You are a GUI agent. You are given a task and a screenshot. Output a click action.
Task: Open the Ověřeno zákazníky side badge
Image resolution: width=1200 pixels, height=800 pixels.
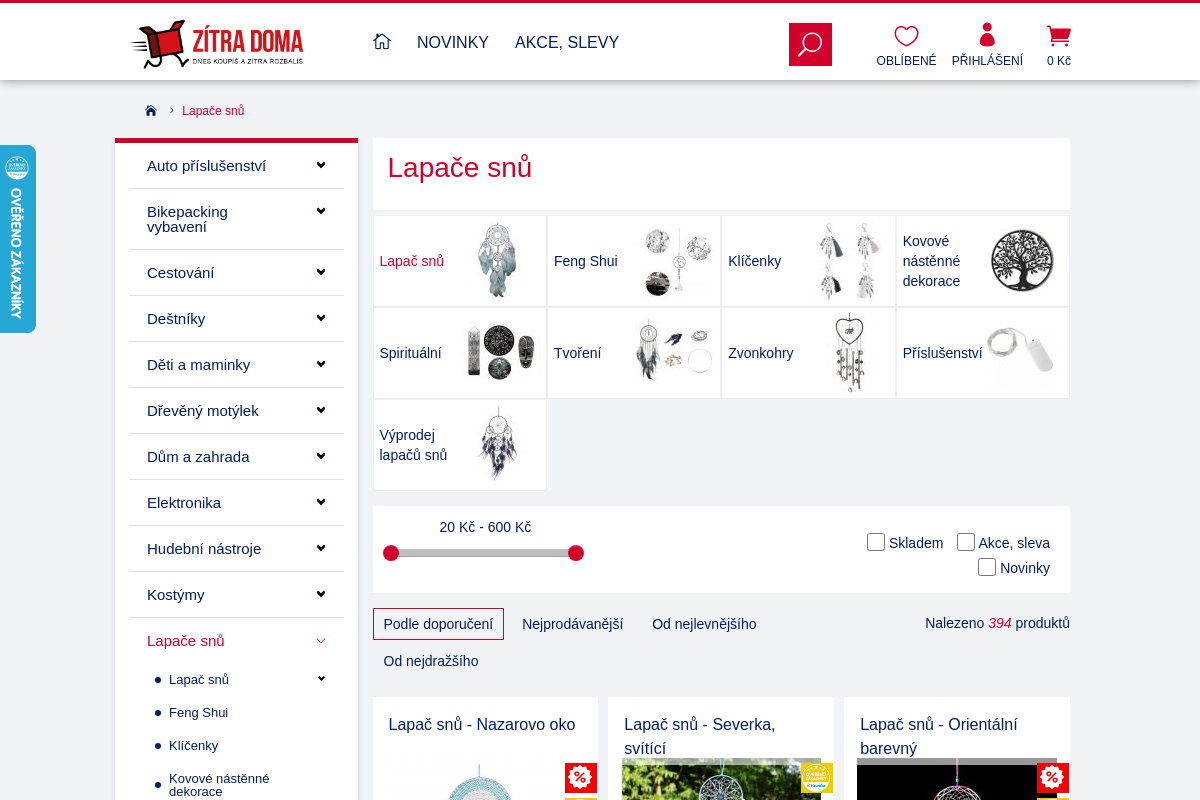tap(17, 239)
